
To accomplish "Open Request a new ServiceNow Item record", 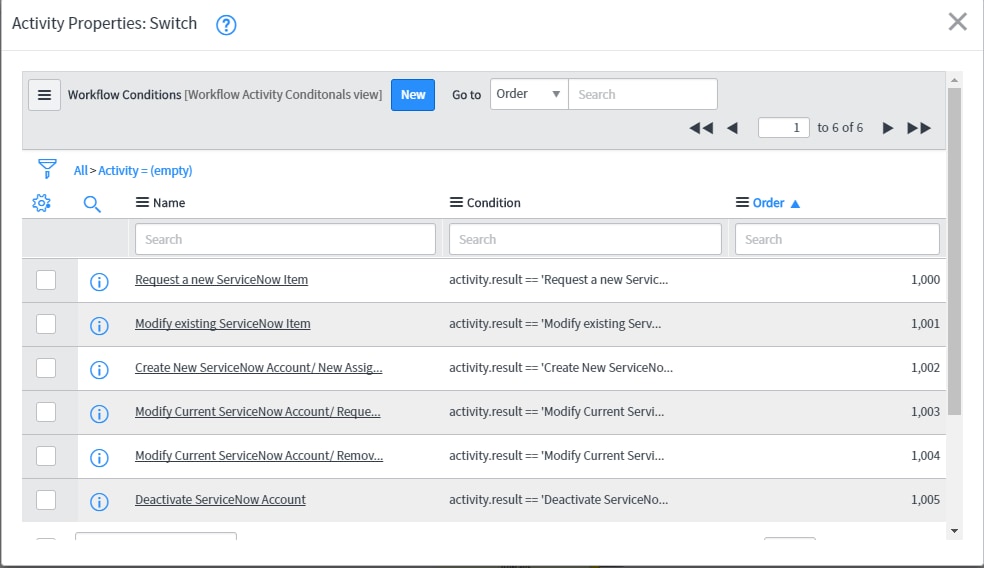I will [x=222, y=279].
